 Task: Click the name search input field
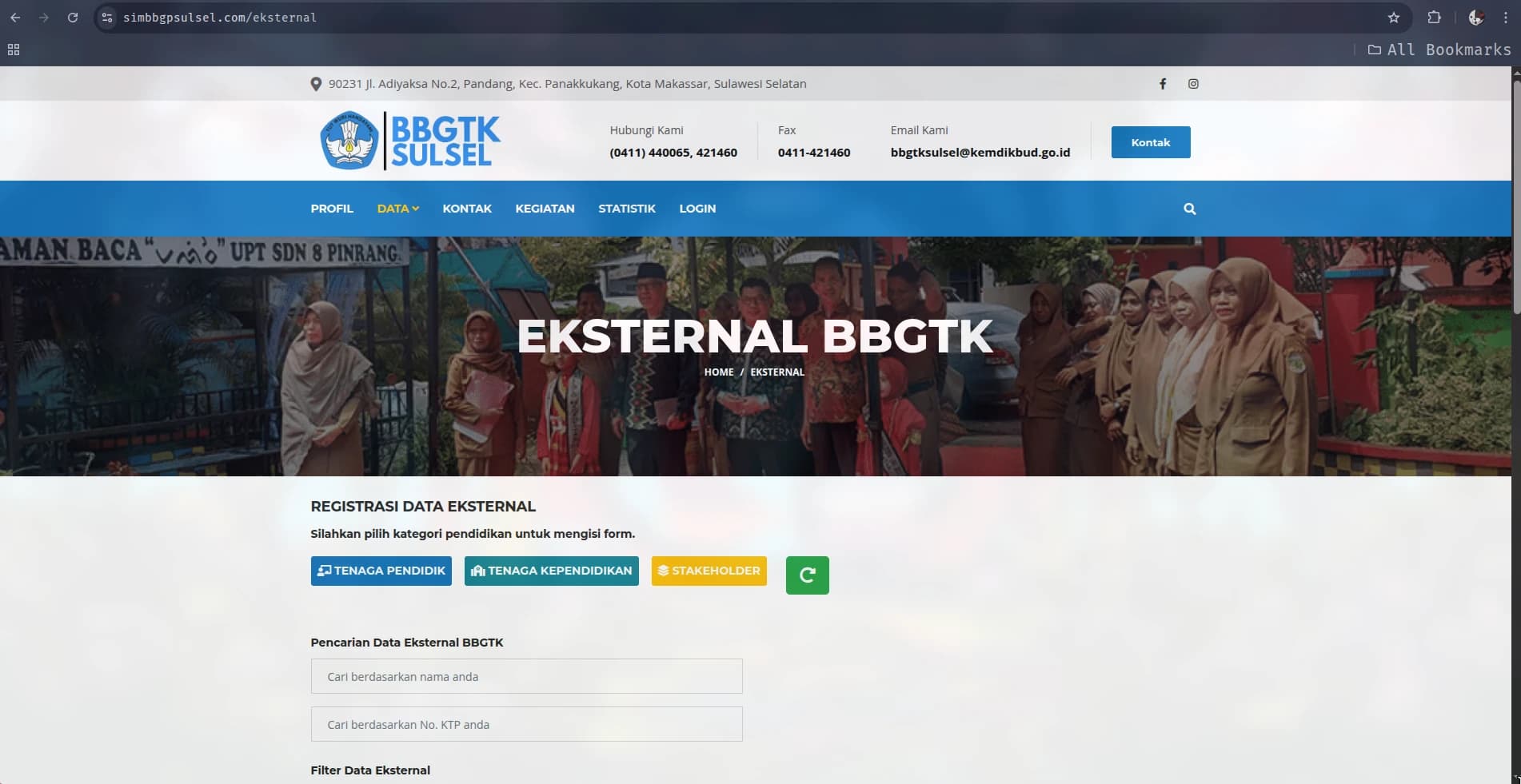[x=526, y=675]
